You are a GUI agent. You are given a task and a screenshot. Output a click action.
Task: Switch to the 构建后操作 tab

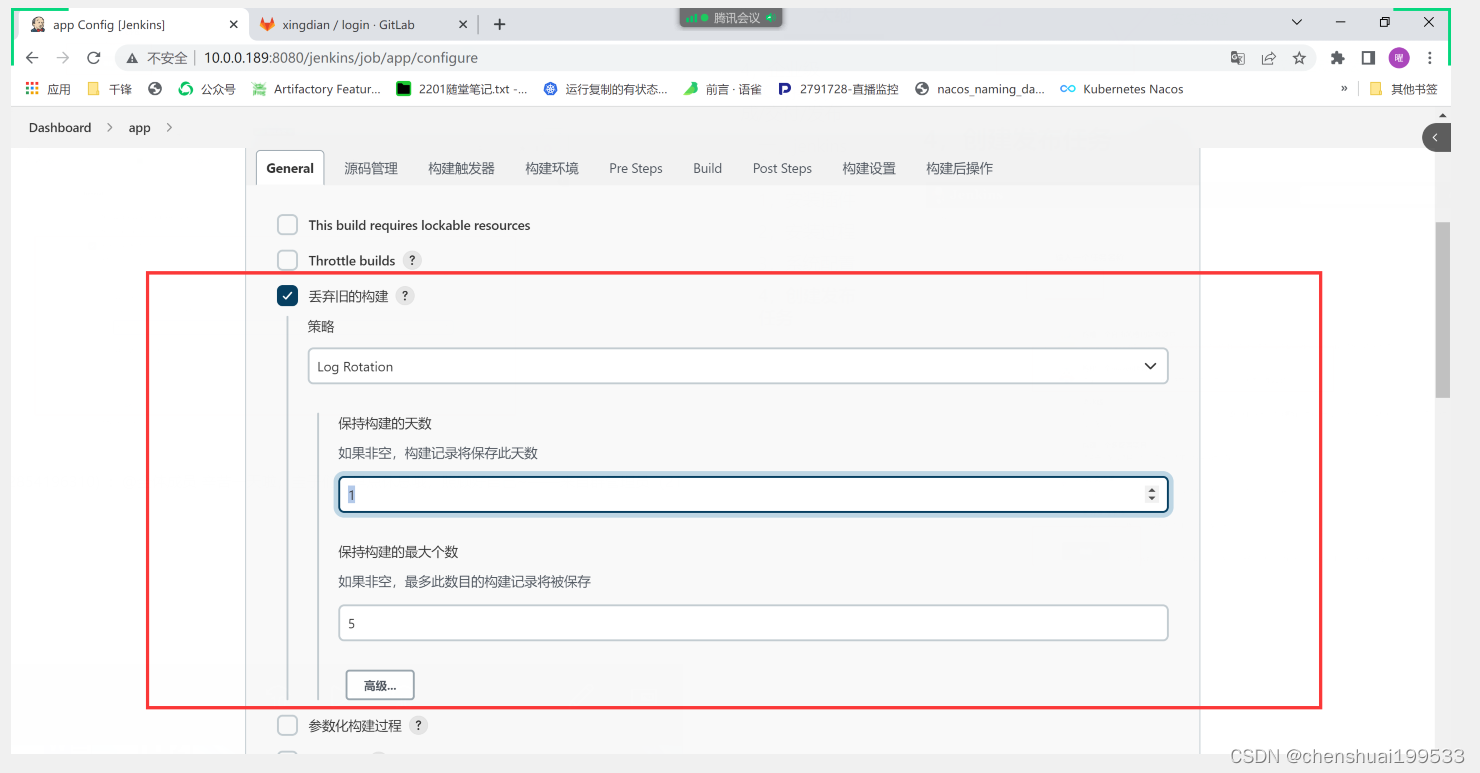coord(959,168)
